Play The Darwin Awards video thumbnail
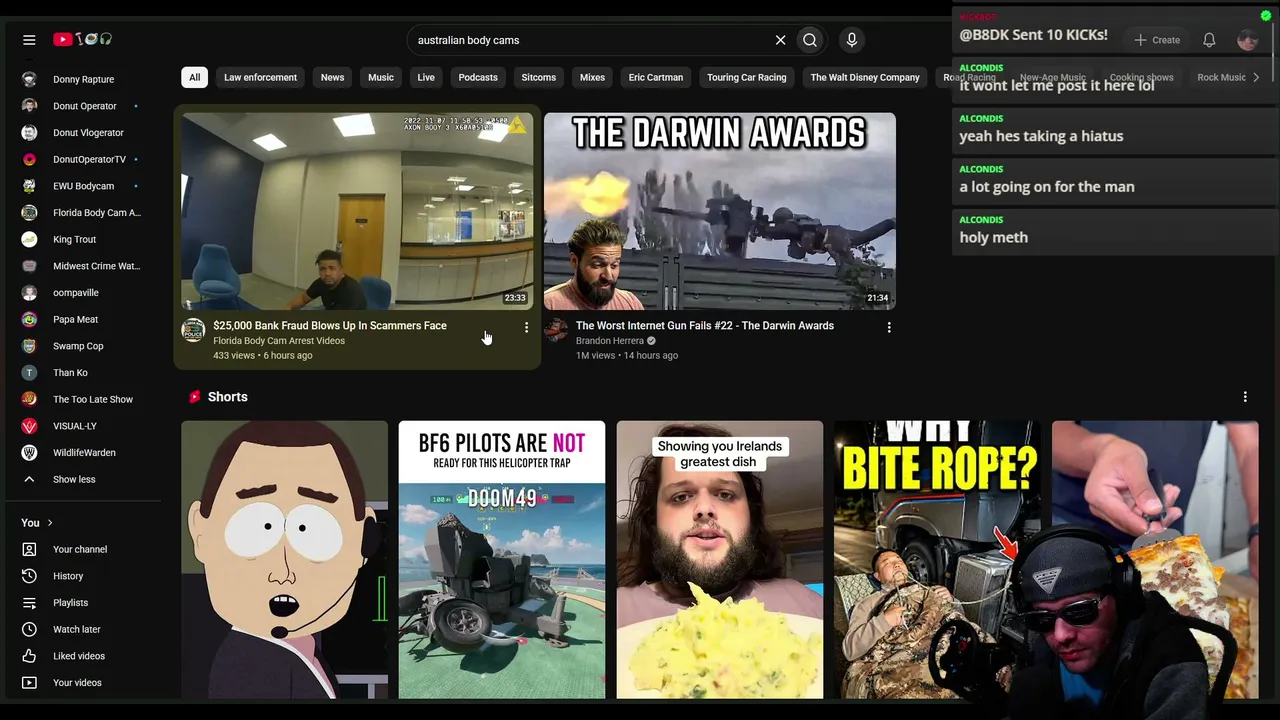The height and width of the screenshot is (720, 1280). click(x=720, y=211)
